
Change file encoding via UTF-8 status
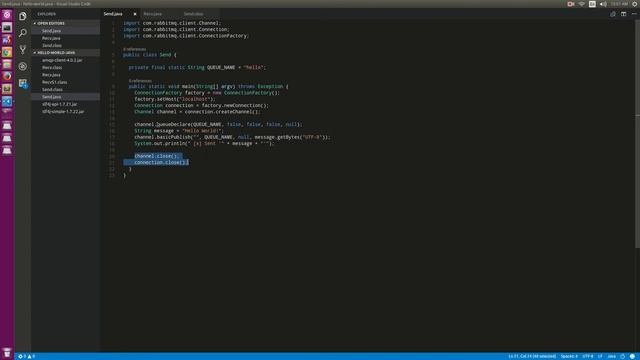click(588, 356)
